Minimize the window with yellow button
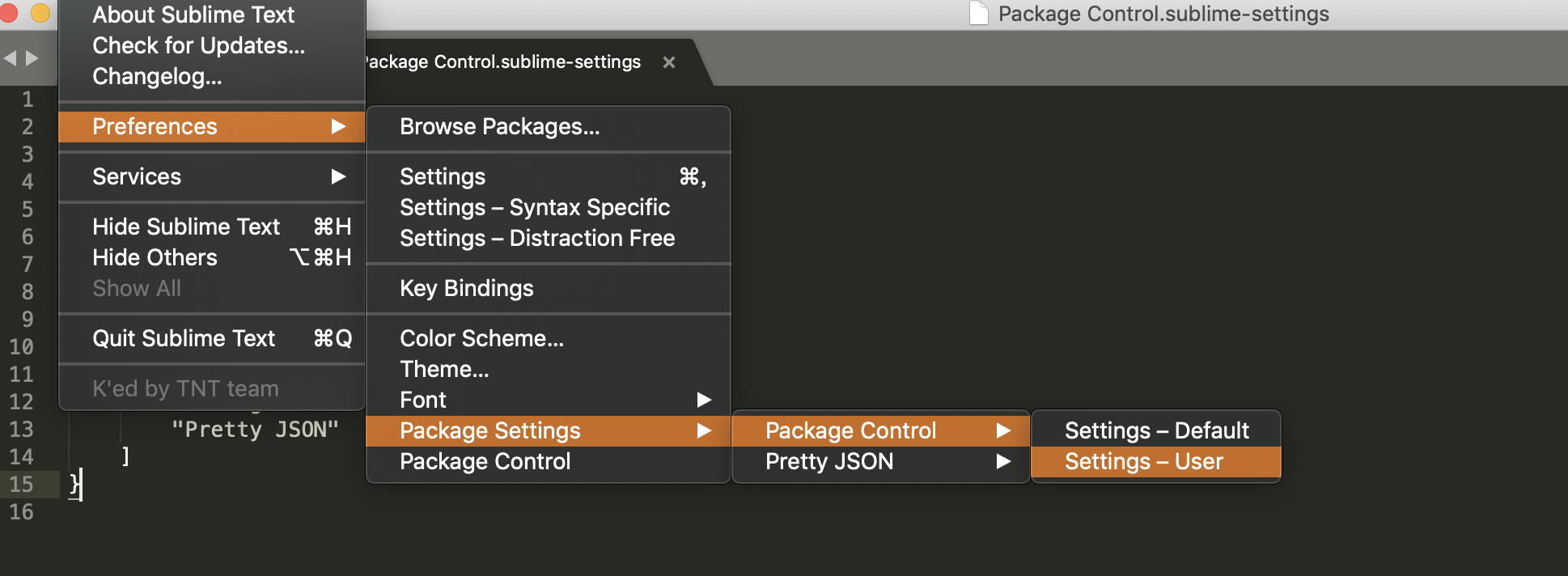 pyautogui.click(x=40, y=12)
